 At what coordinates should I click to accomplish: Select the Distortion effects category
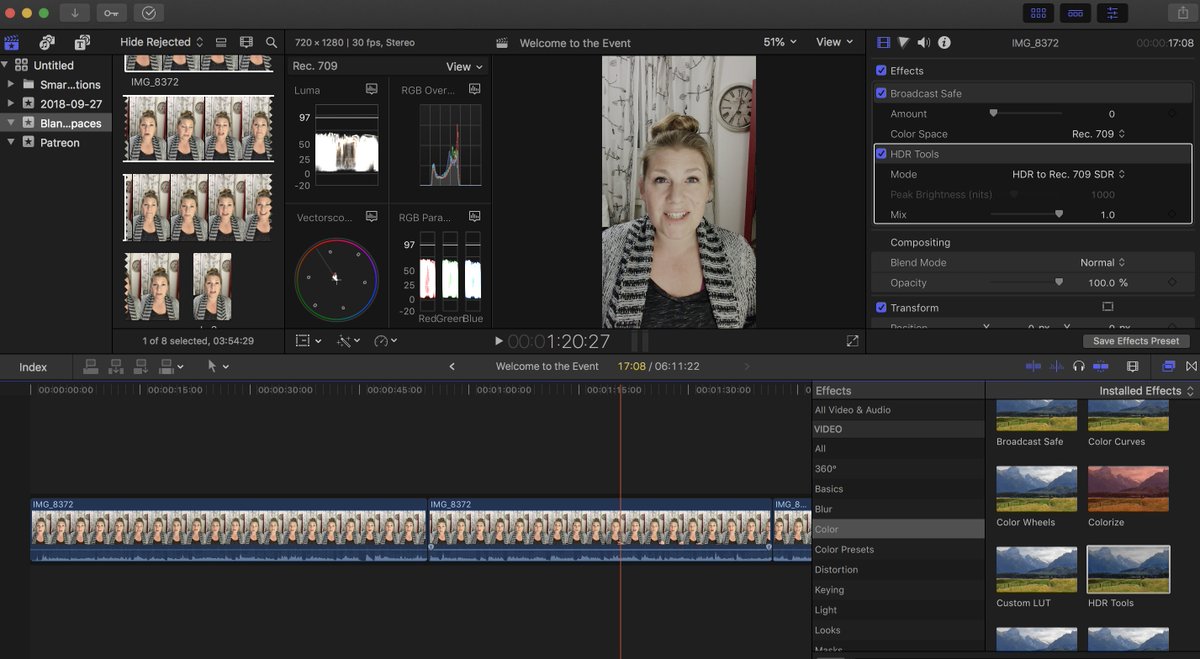[898, 570]
